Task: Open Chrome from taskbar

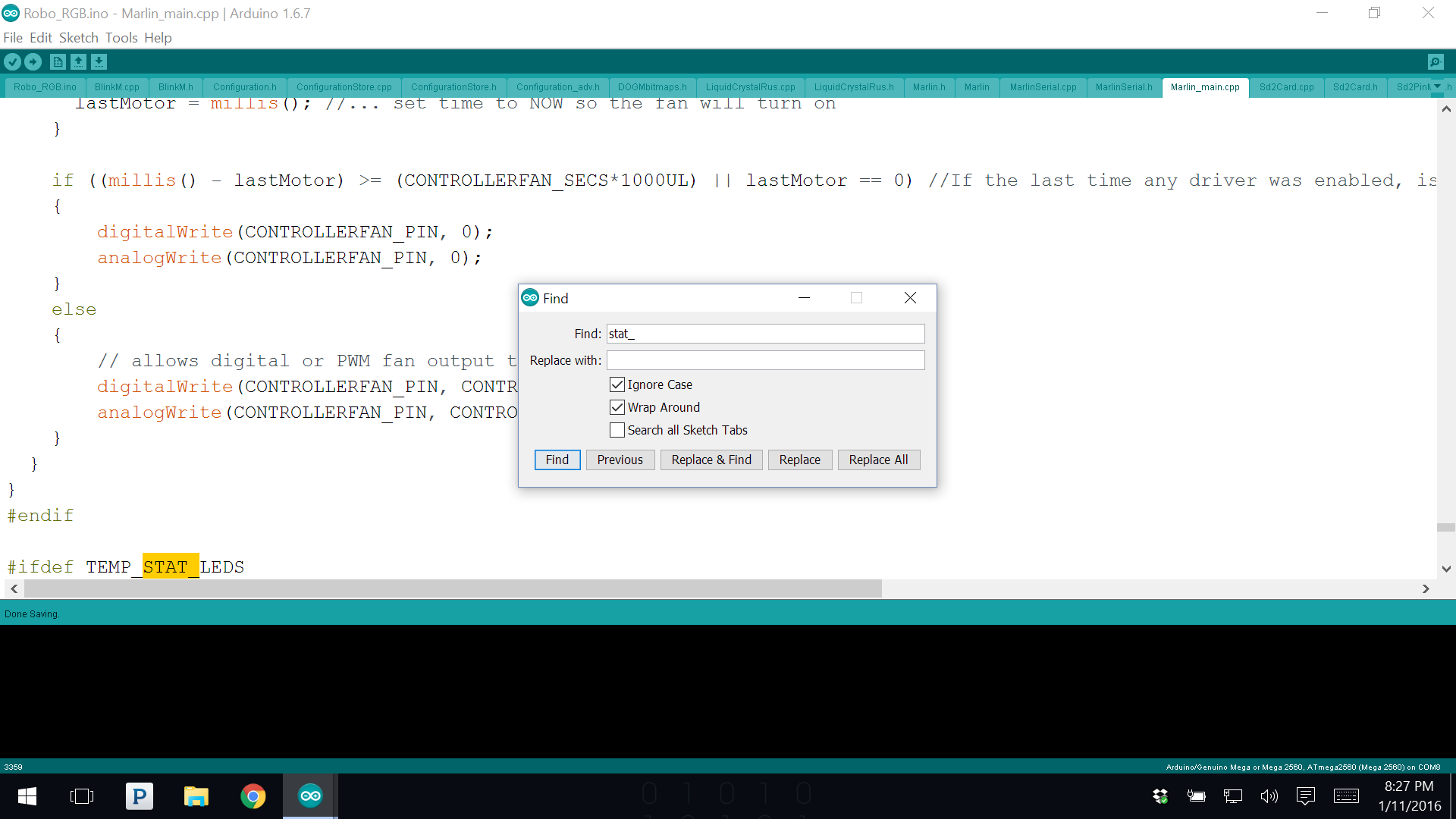Action: tap(253, 796)
